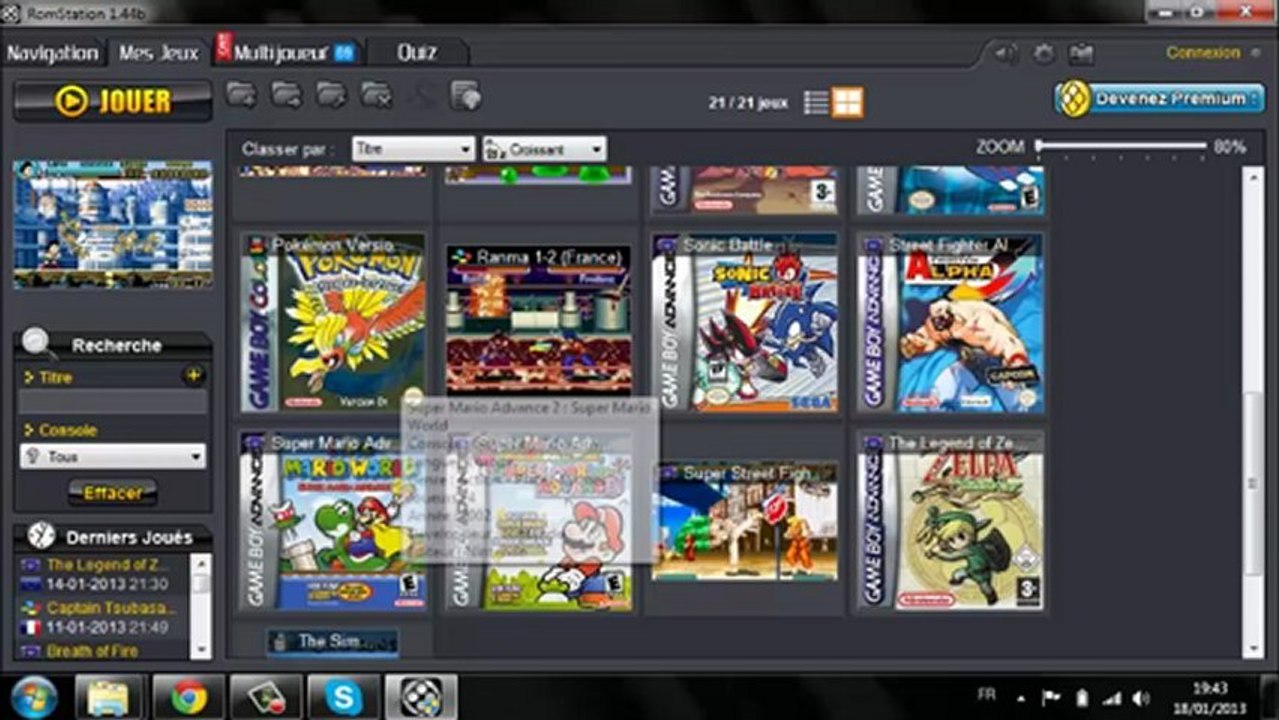Select Super Mario Advance Mario World cover
This screenshot has width=1279, height=720.
coord(334,521)
